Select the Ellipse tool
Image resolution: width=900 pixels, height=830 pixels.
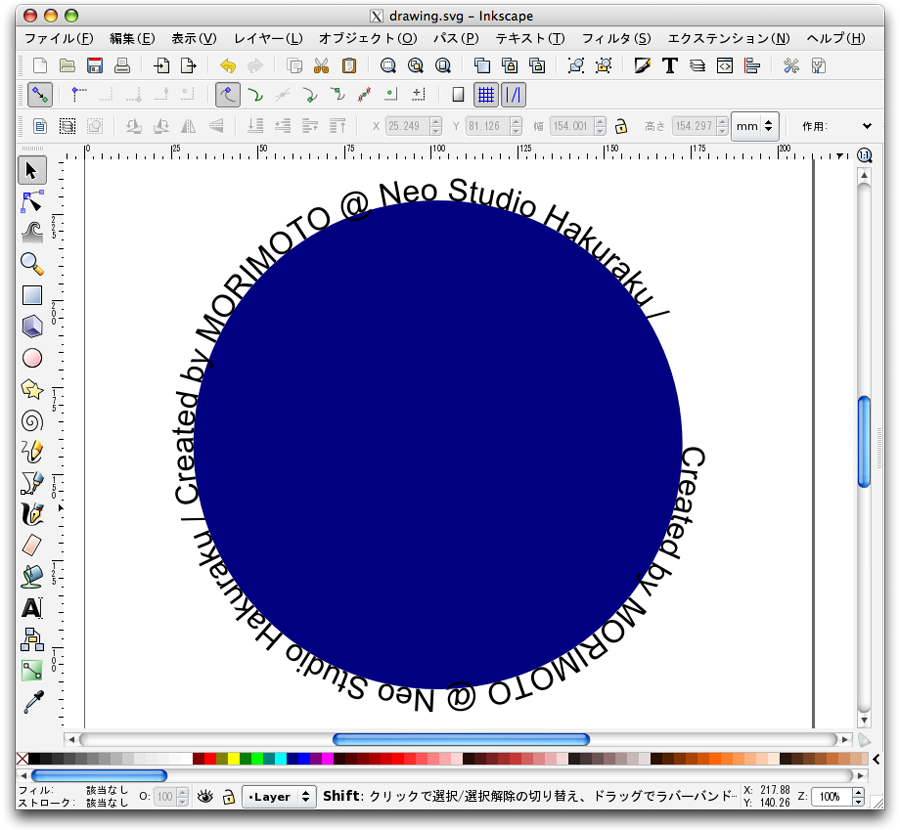(32, 358)
